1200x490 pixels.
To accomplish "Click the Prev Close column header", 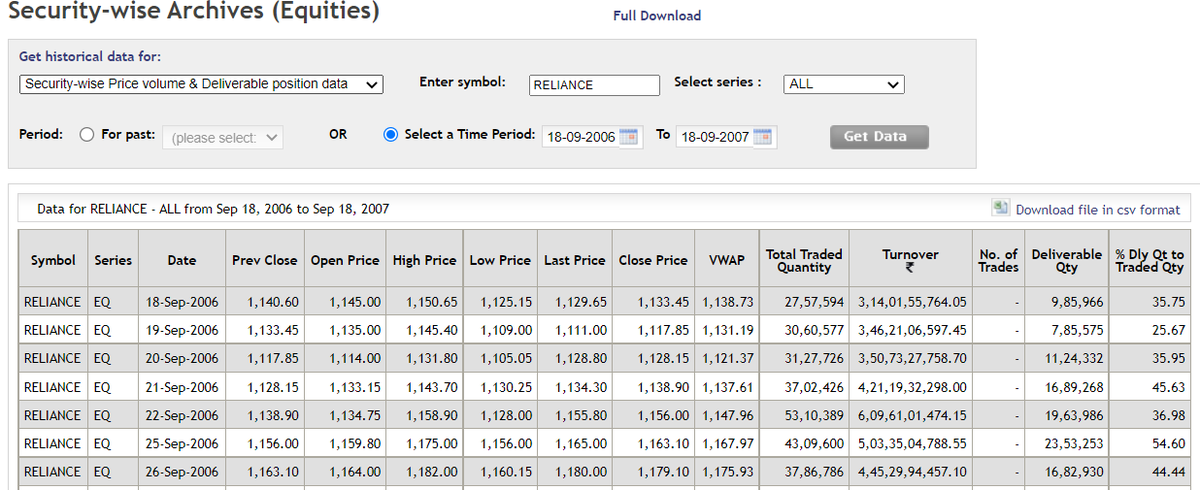I will [x=265, y=260].
